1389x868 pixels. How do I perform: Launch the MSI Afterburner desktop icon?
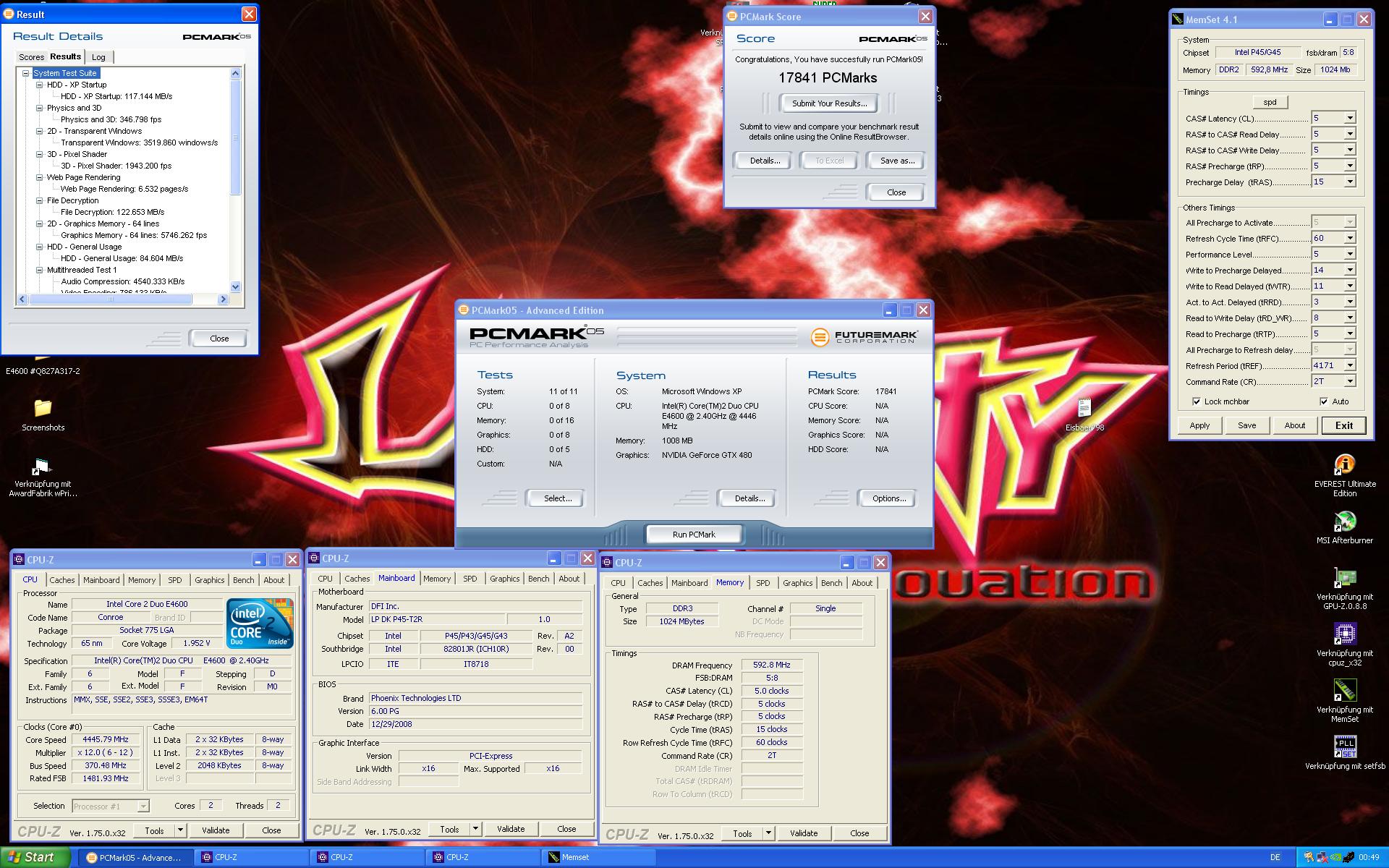point(1344,521)
